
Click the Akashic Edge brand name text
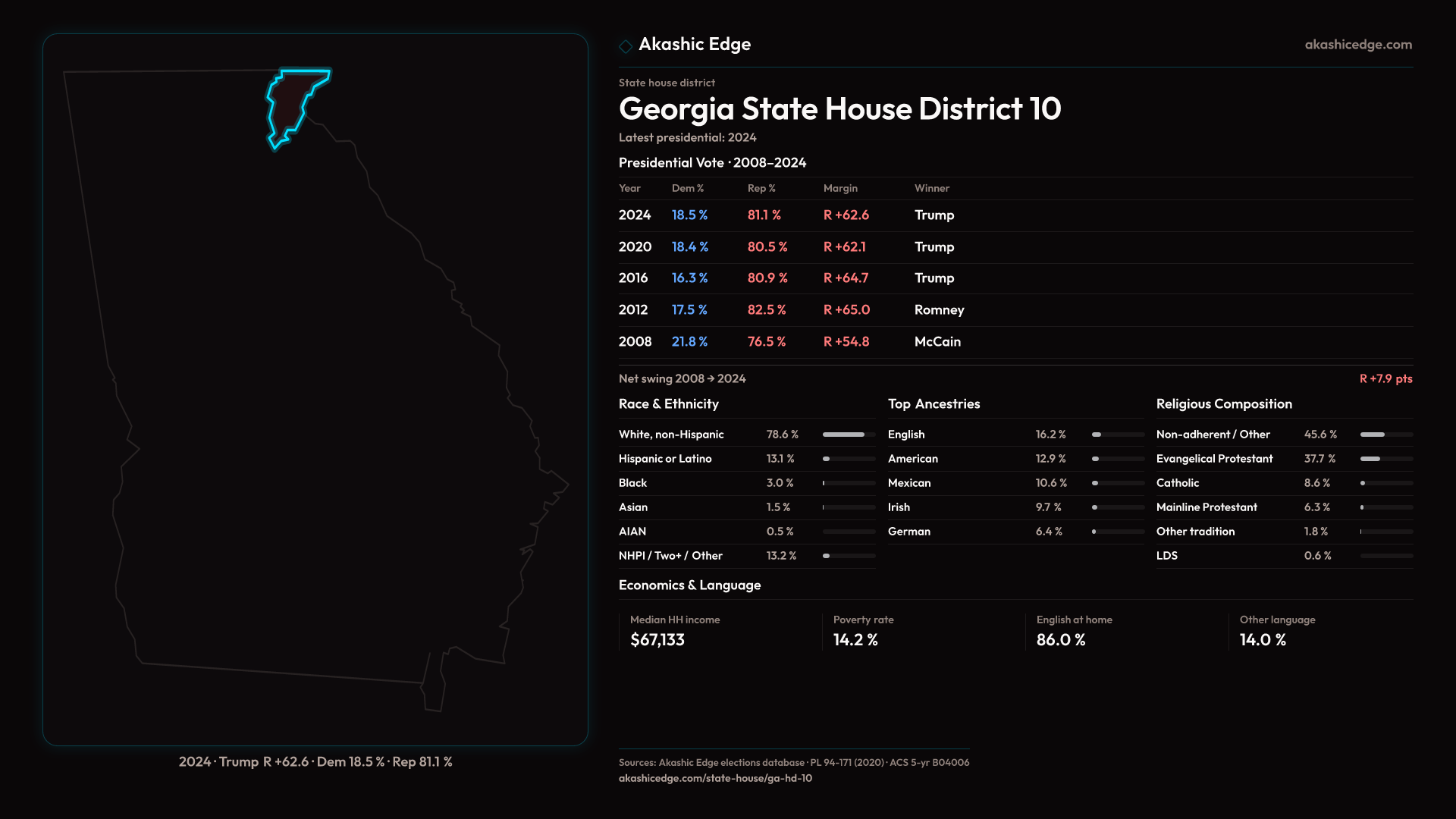point(694,45)
